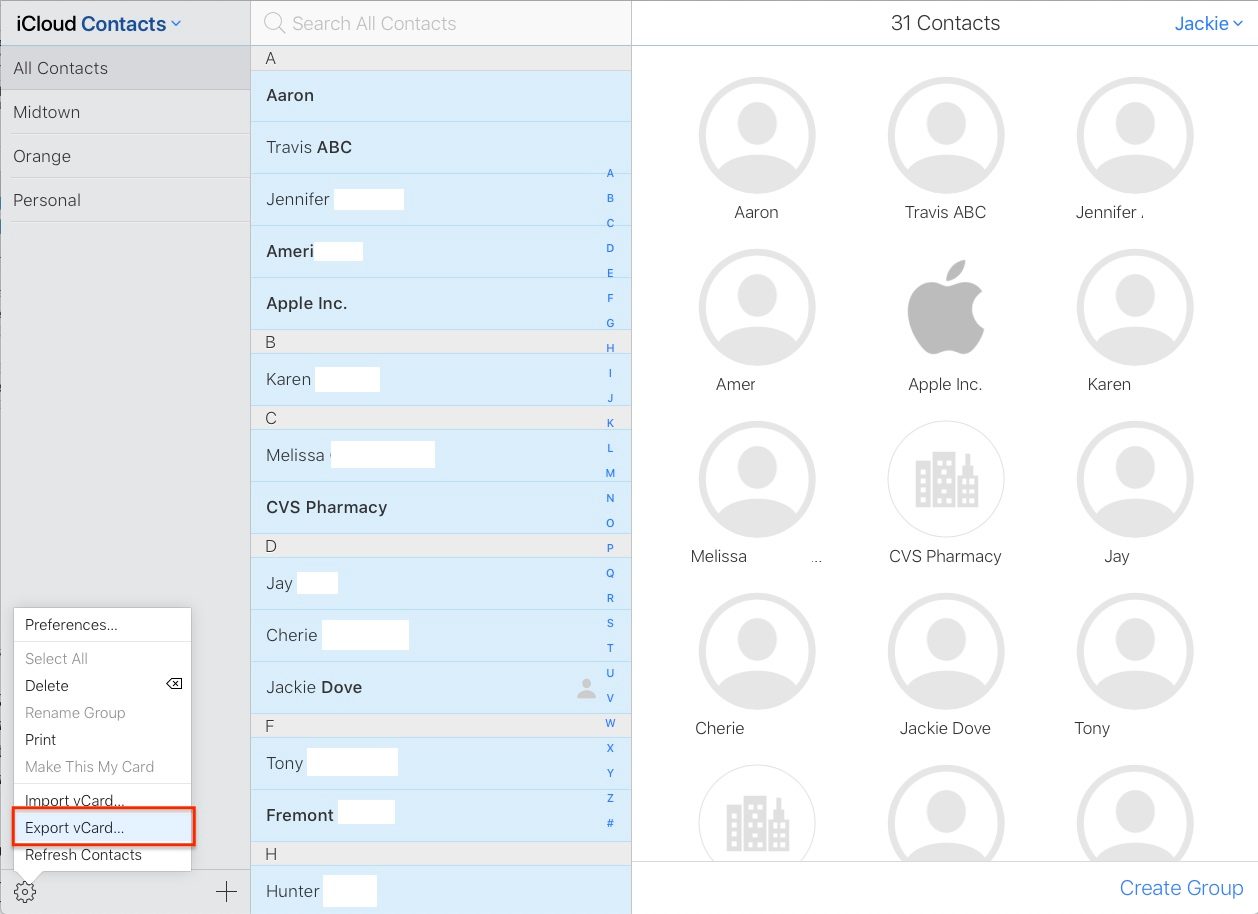The width and height of the screenshot is (1258, 914).
Task: Open the iCloud Contacts app switcher dropdown
Action: [98, 23]
